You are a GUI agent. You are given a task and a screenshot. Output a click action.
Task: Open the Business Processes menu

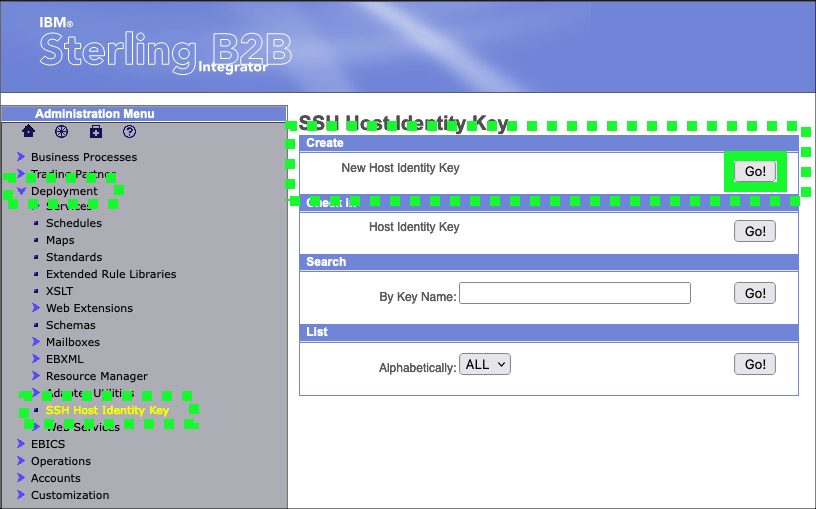tap(84, 157)
